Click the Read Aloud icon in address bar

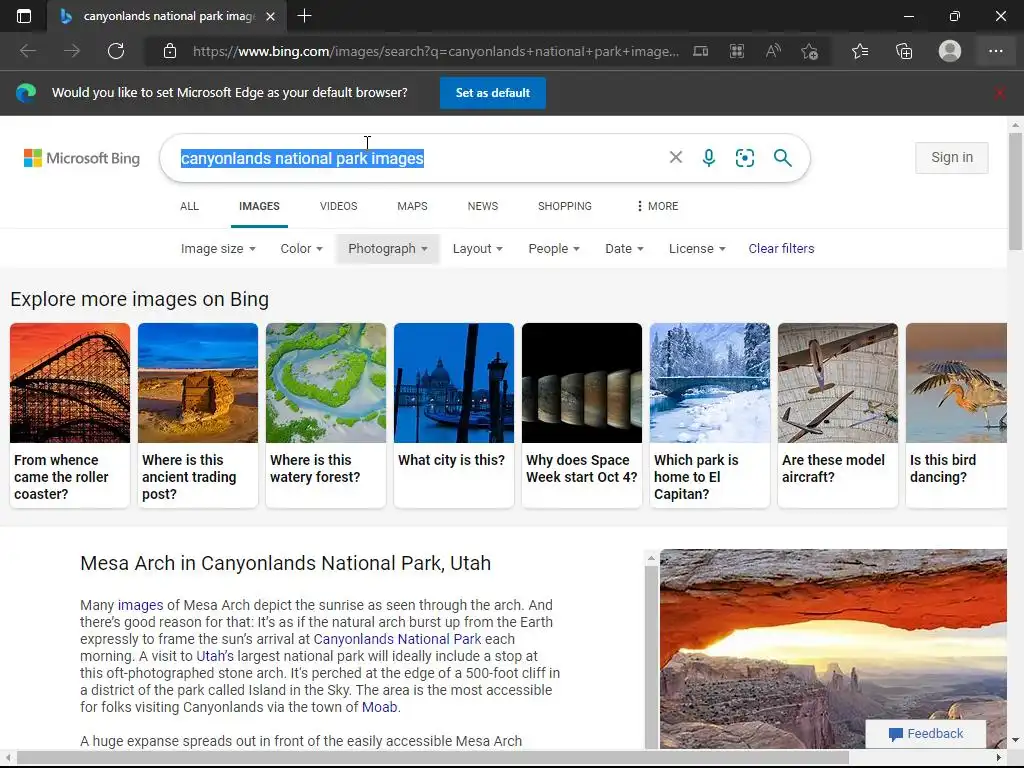click(x=773, y=51)
